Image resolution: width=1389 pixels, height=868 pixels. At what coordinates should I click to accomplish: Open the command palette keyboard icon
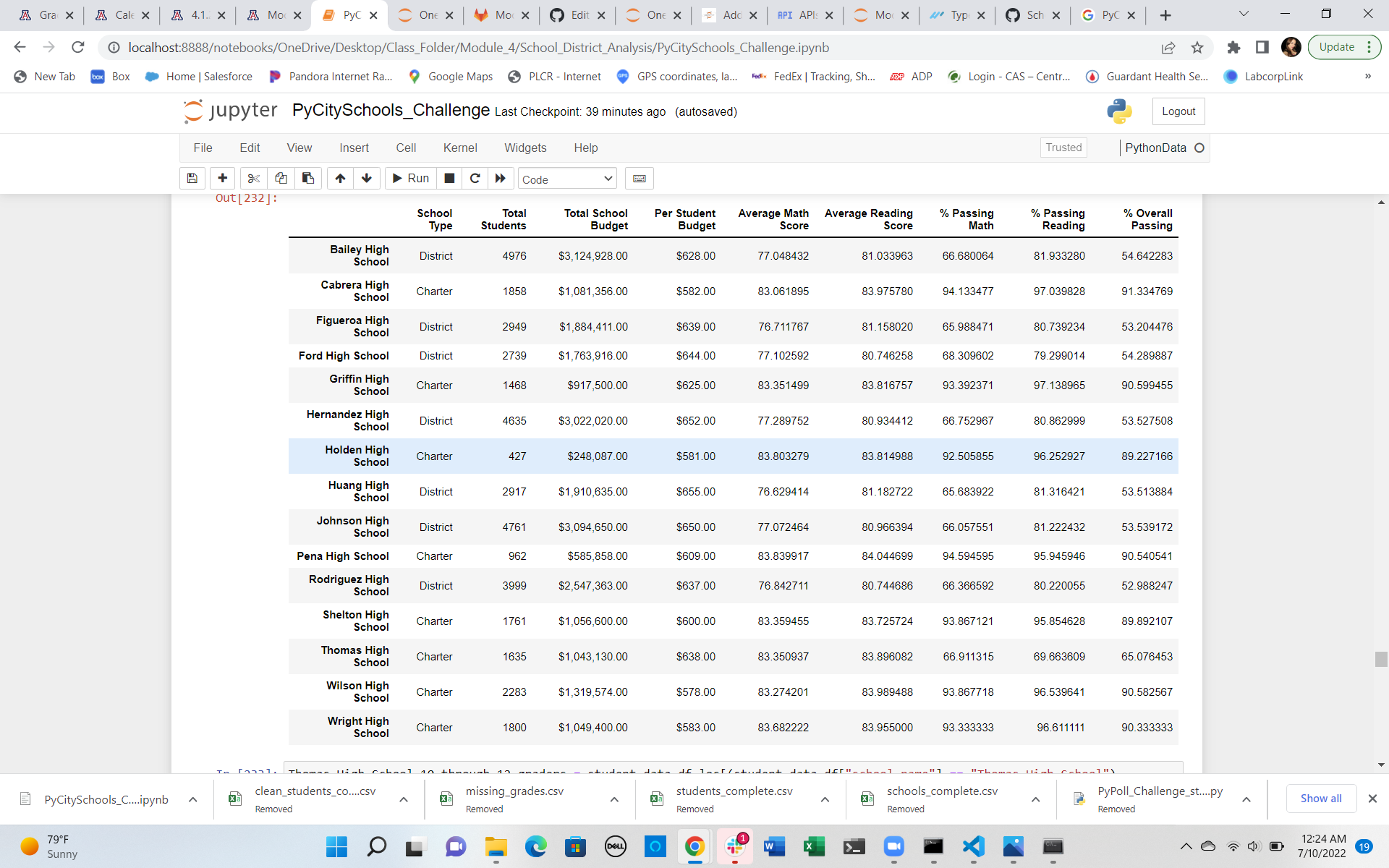tap(640, 178)
